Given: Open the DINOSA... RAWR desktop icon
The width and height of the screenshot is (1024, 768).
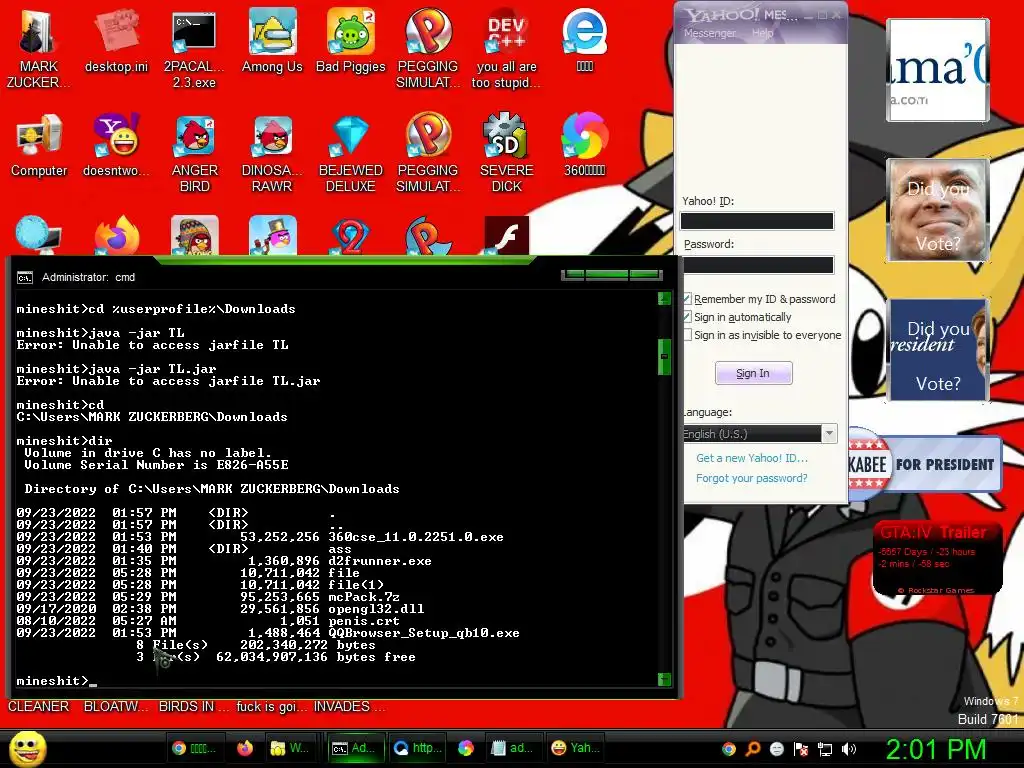Looking at the screenshot, I should (272, 153).
